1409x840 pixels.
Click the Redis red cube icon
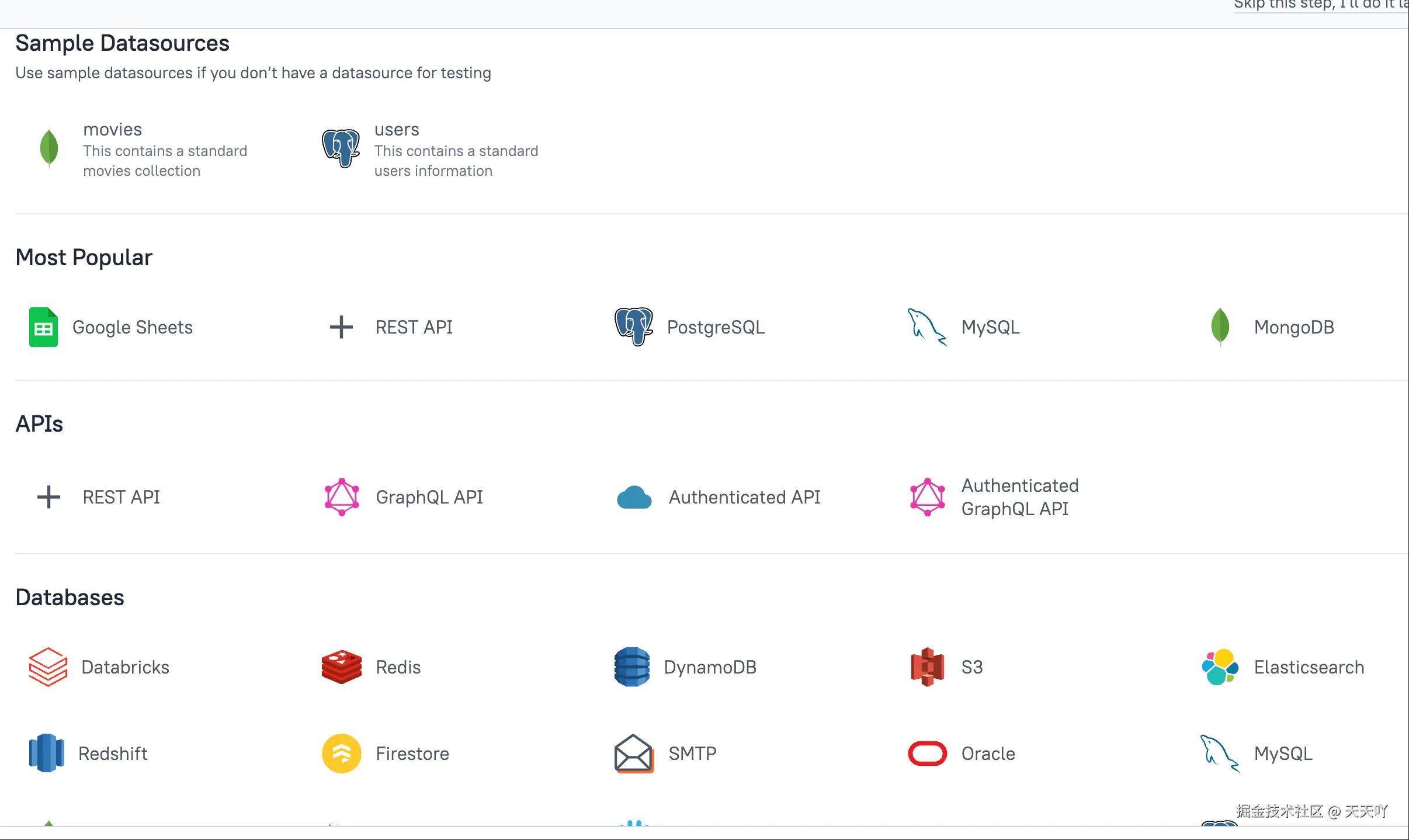tap(342, 667)
